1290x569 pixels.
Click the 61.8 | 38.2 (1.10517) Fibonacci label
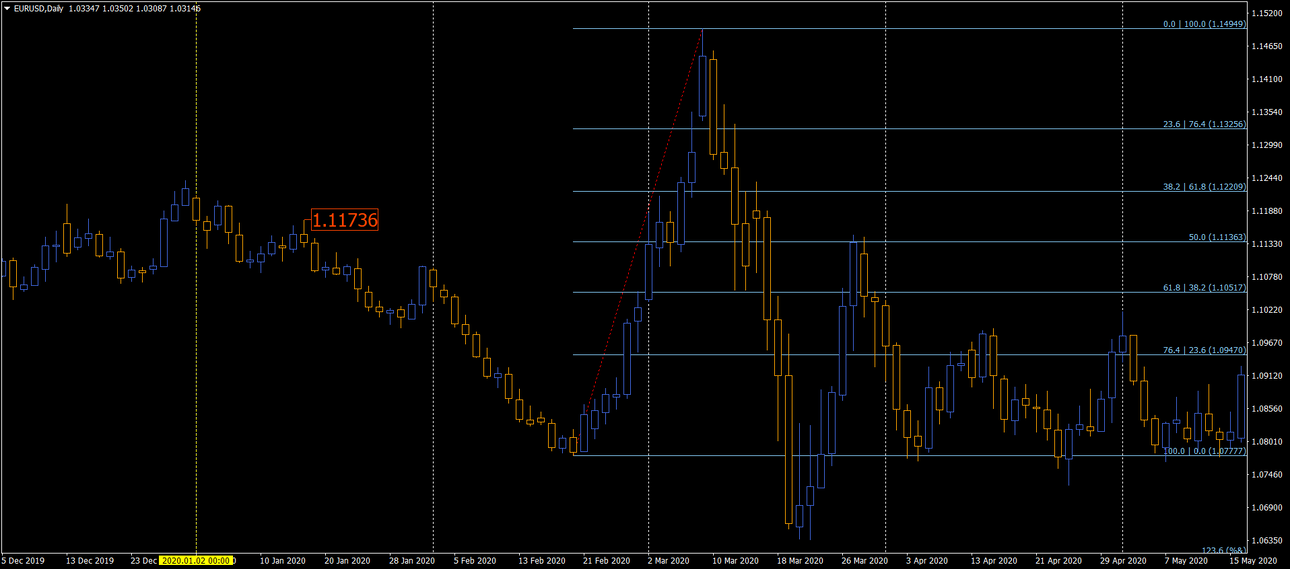pyautogui.click(x=1204, y=287)
